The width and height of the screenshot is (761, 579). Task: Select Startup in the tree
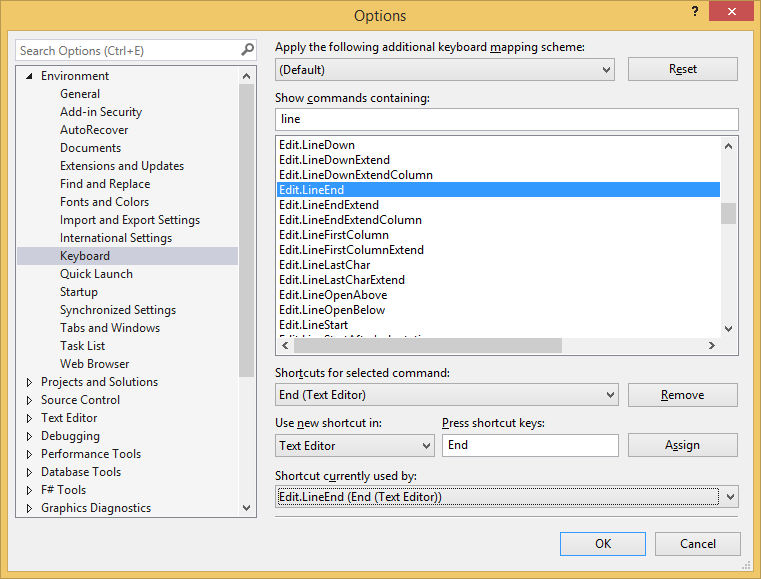[x=79, y=292]
